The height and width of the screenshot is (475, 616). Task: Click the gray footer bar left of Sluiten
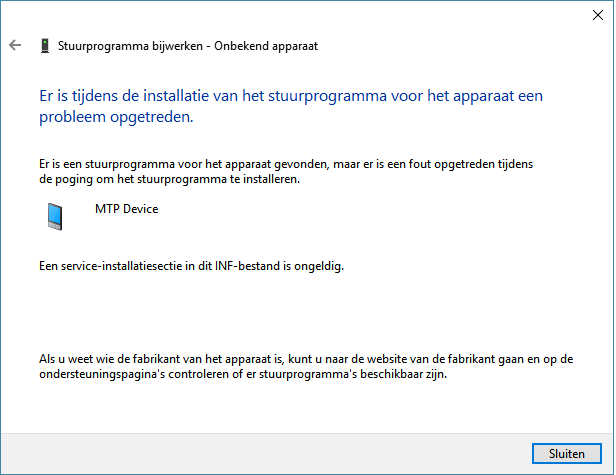point(260,453)
